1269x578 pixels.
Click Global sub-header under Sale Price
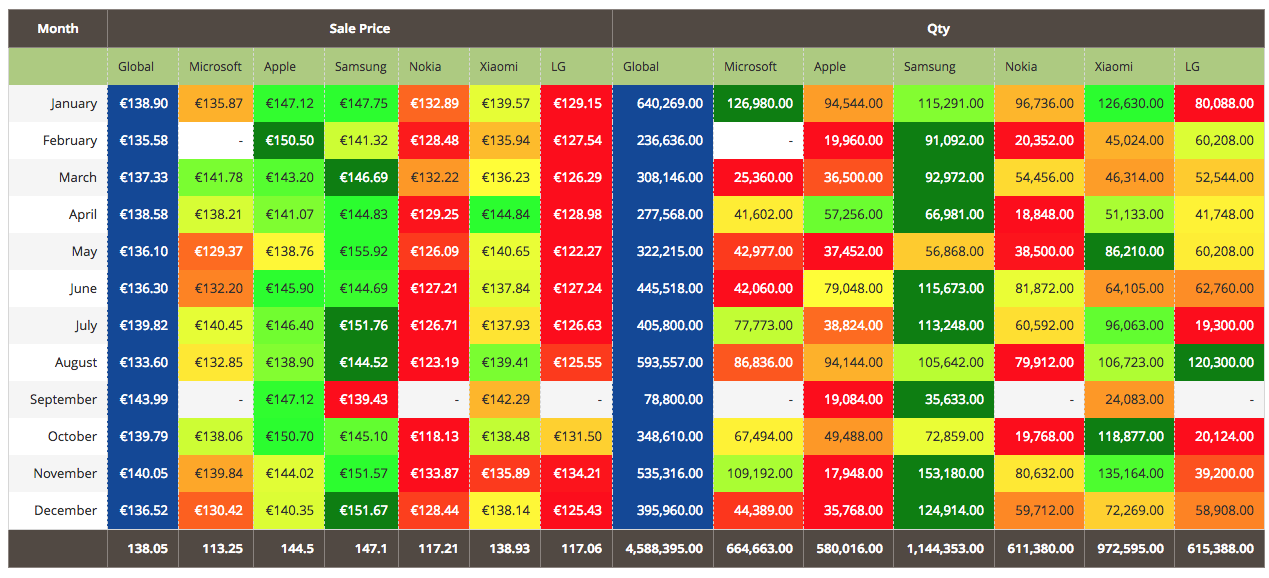[143, 67]
